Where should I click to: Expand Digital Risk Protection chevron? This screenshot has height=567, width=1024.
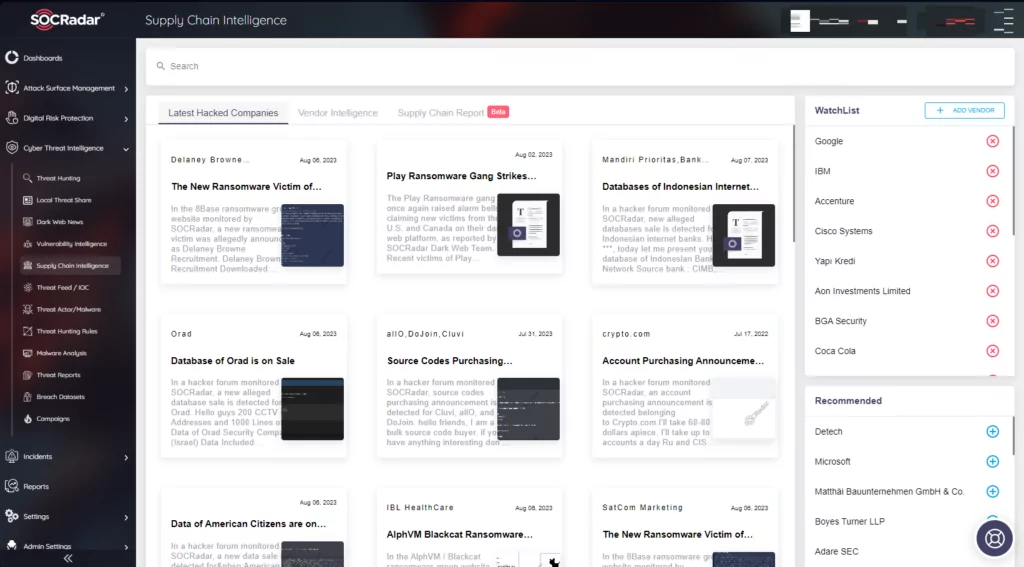126,119
